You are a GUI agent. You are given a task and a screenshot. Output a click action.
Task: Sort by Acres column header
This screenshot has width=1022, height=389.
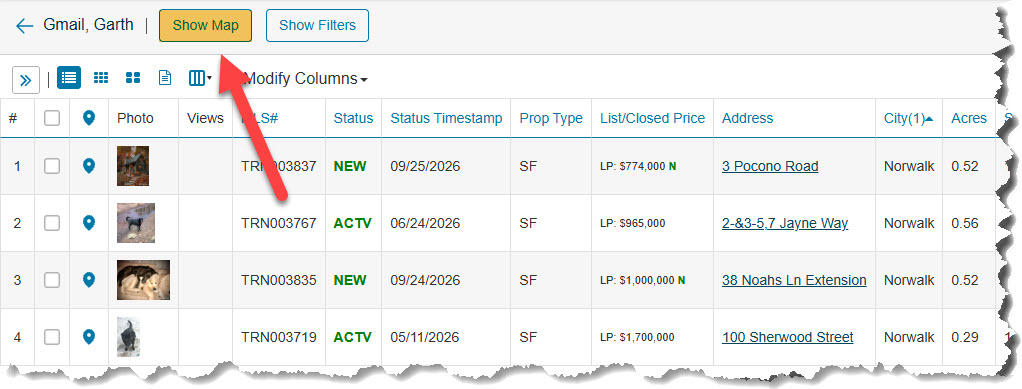(x=969, y=118)
